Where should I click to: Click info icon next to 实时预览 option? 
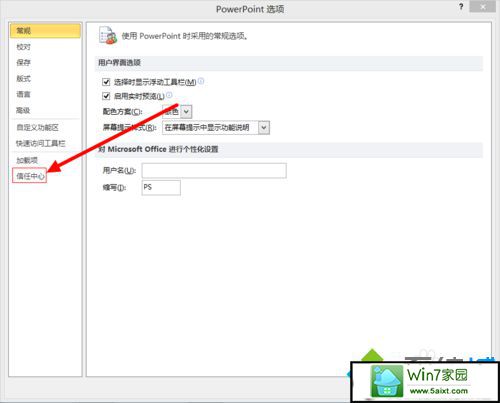169,95
